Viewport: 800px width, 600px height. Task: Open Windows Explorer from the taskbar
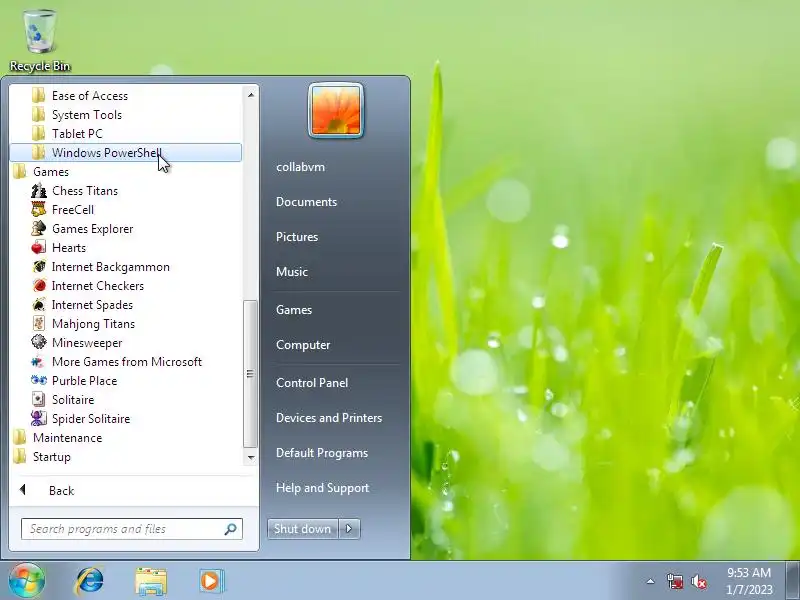coord(151,581)
